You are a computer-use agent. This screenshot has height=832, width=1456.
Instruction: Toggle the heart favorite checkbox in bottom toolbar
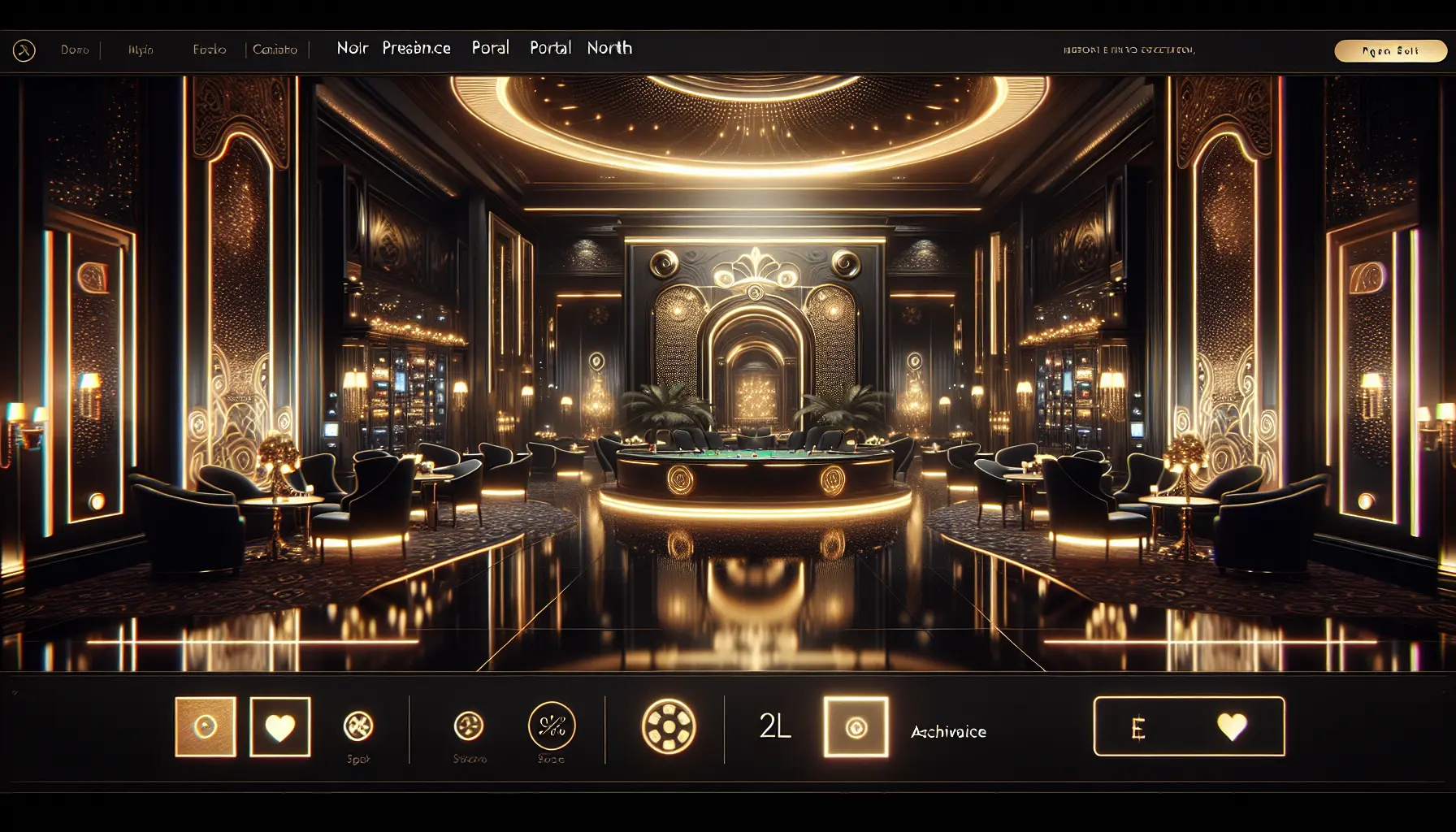tap(279, 728)
